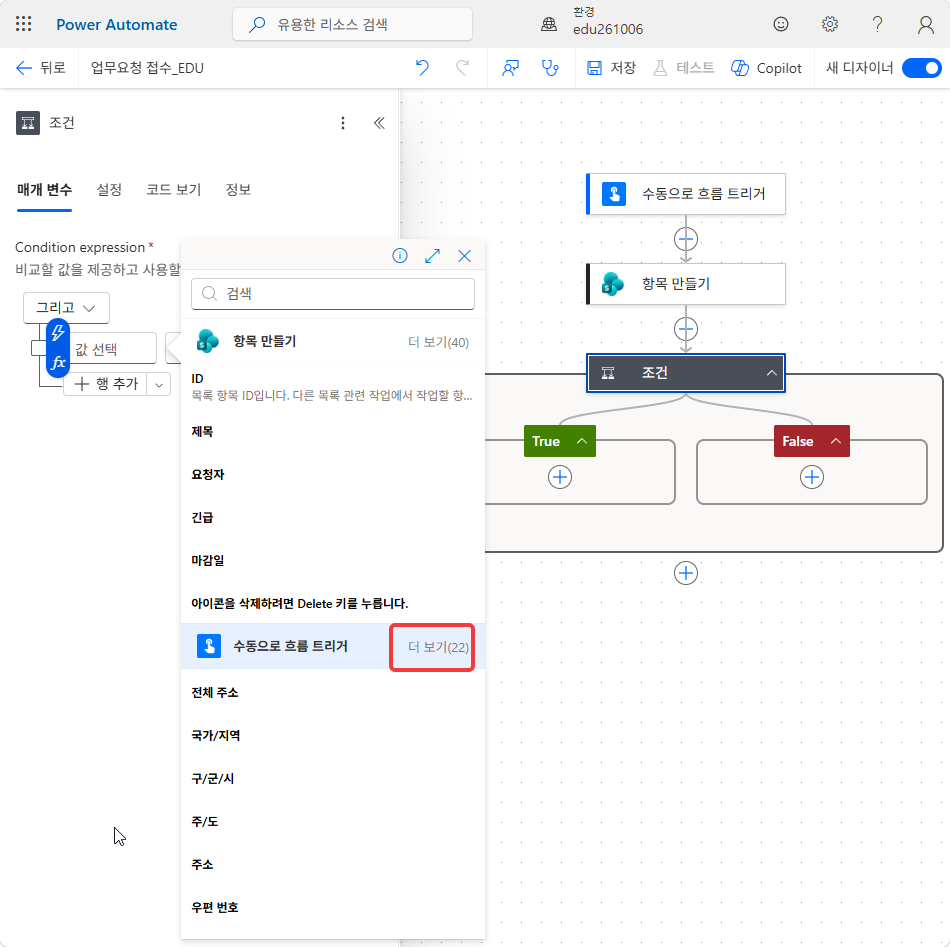Save the flow with 저장
This screenshot has height=947, width=950.
point(611,68)
